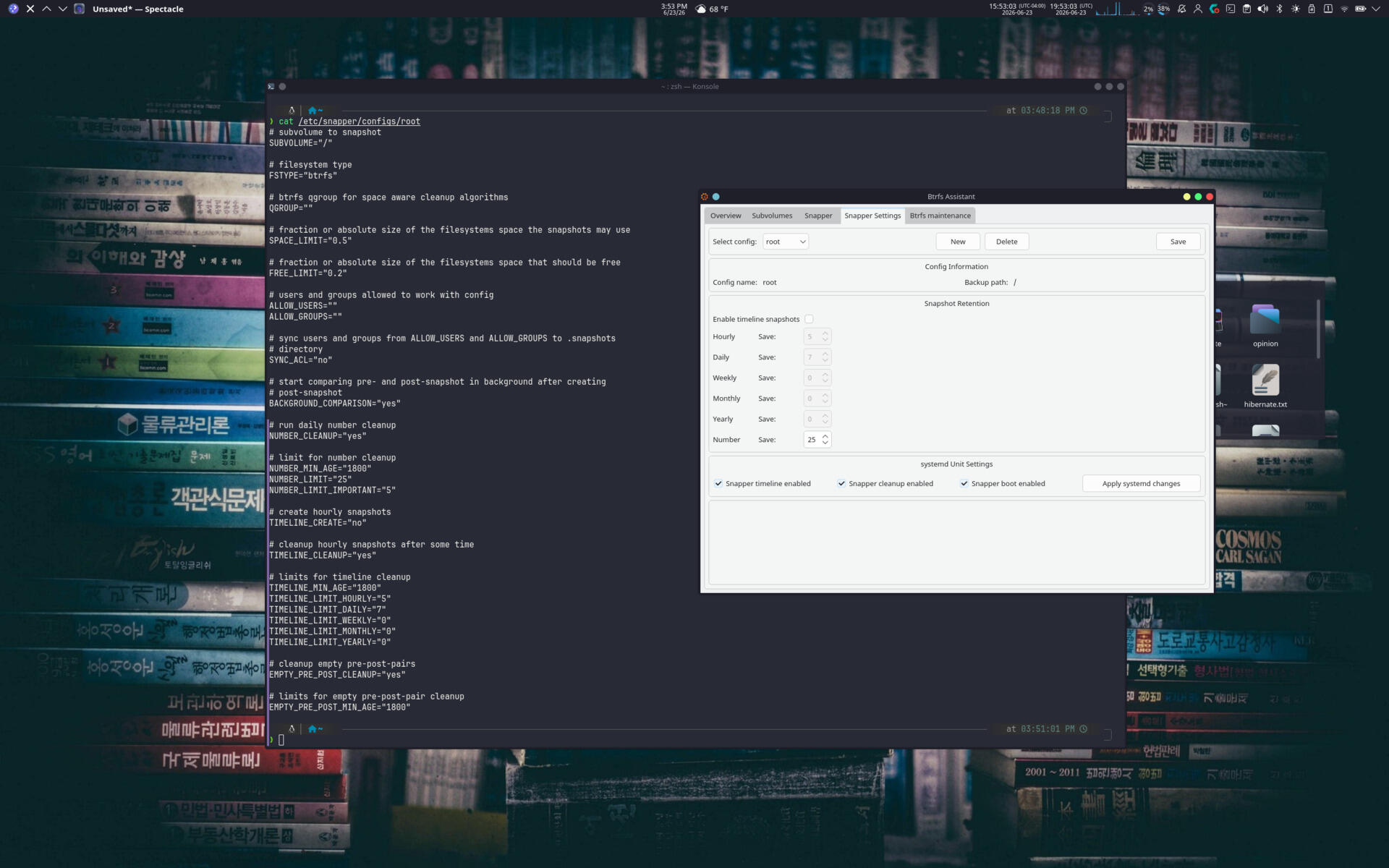The height and width of the screenshot is (868, 1389).
Task: Click the boxed number 1 tray icon
Action: click(x=1328, y=9)
